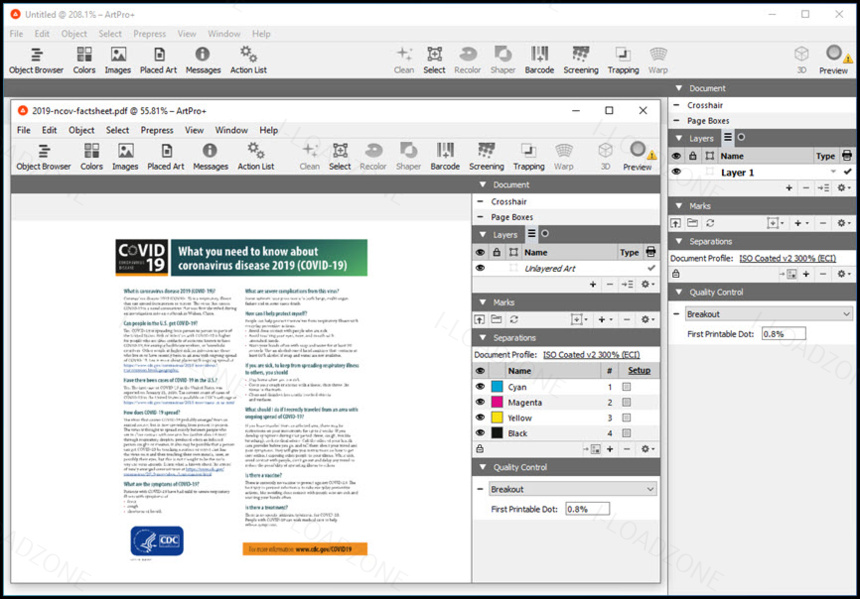This screenshot has height=599, width=860.
Task: Collapse Layers section in the factsheet window
Action: click(x=483, y=235)
